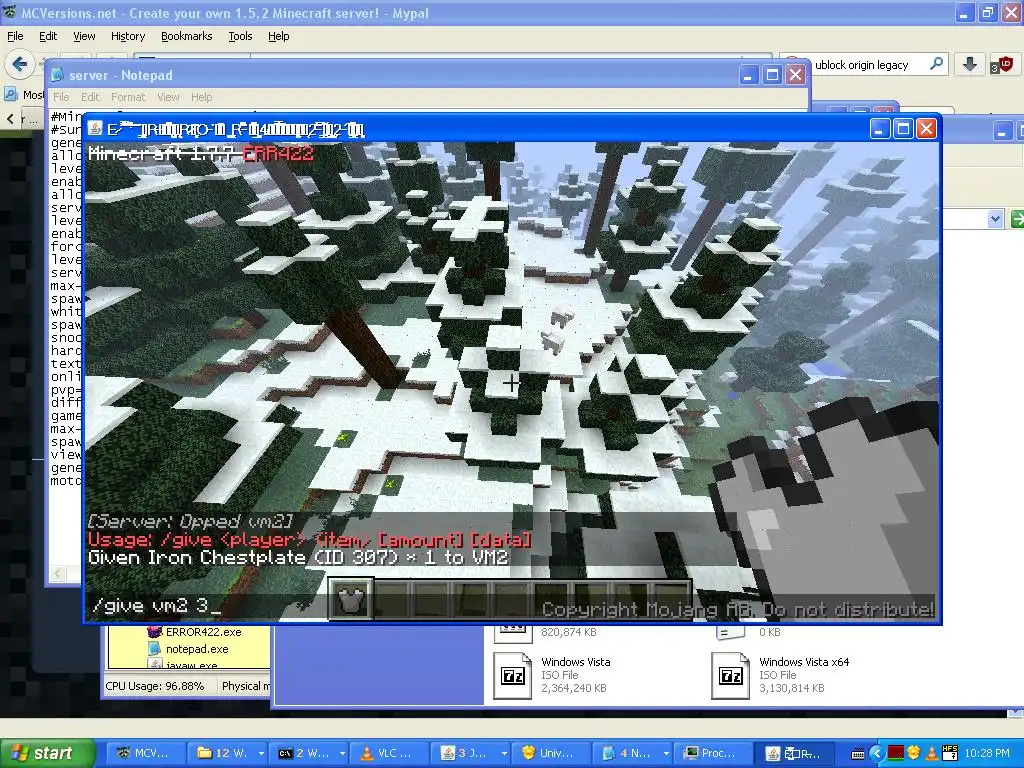Click the VLC cone tray icon
The image size is (1024, 768).
[932, 753]
